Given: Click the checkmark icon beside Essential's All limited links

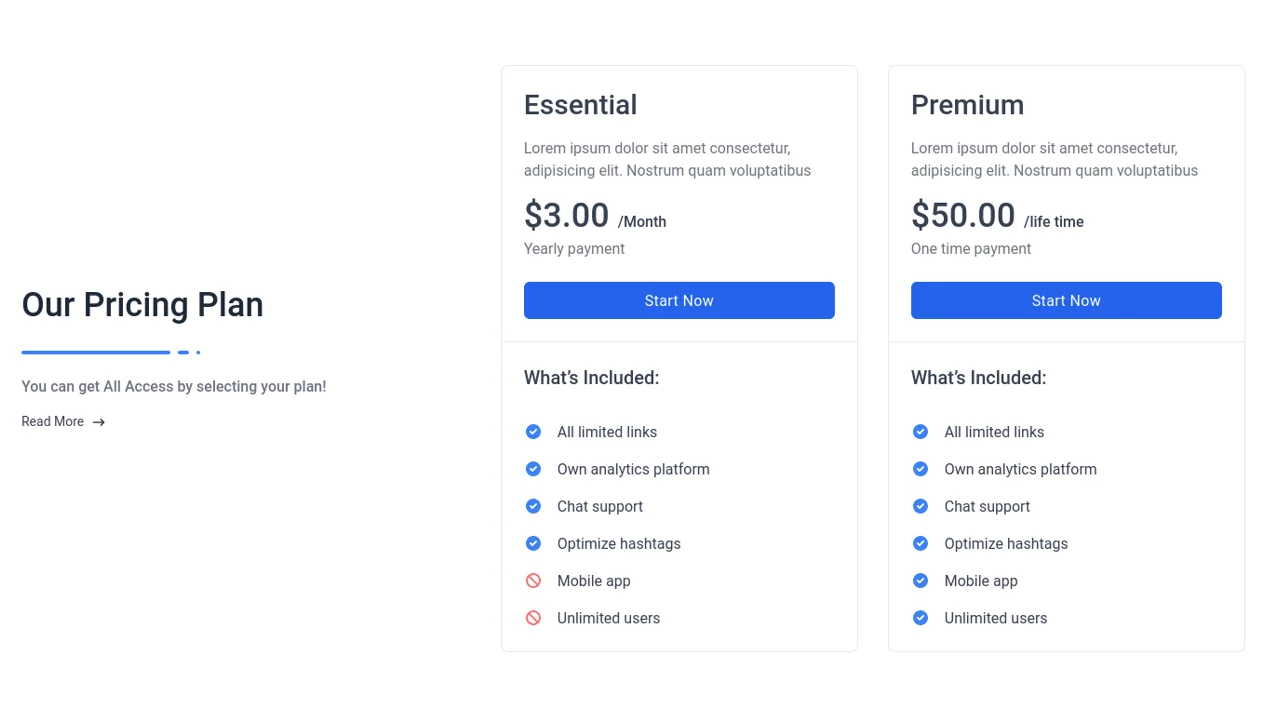Looking at the screenshot, I should click(533, 431).
